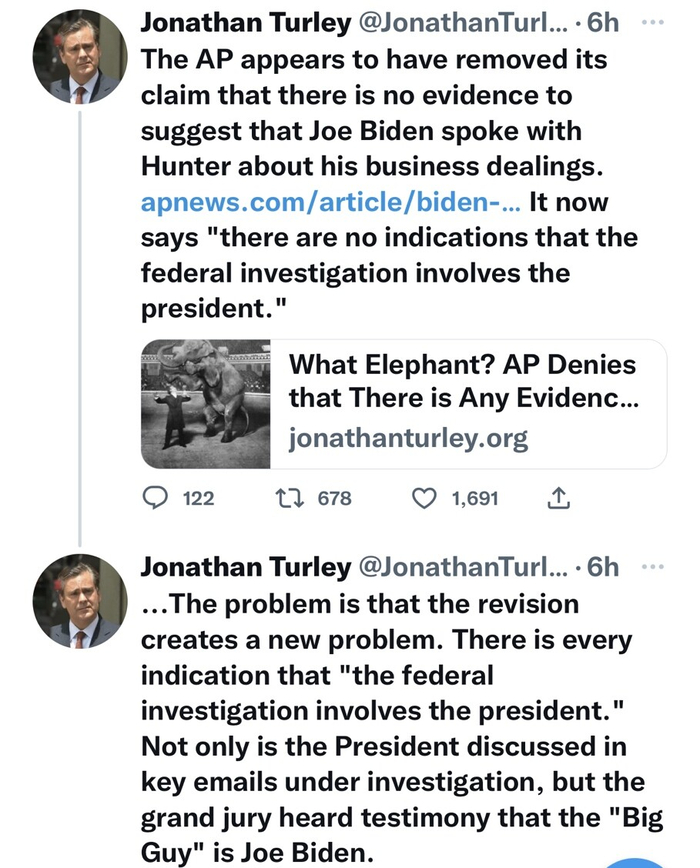Image resolution: width=700 pixels, height=868 pixels.
Task: Open the three-dot menu on the second tweet
Action: coord(651,567)
